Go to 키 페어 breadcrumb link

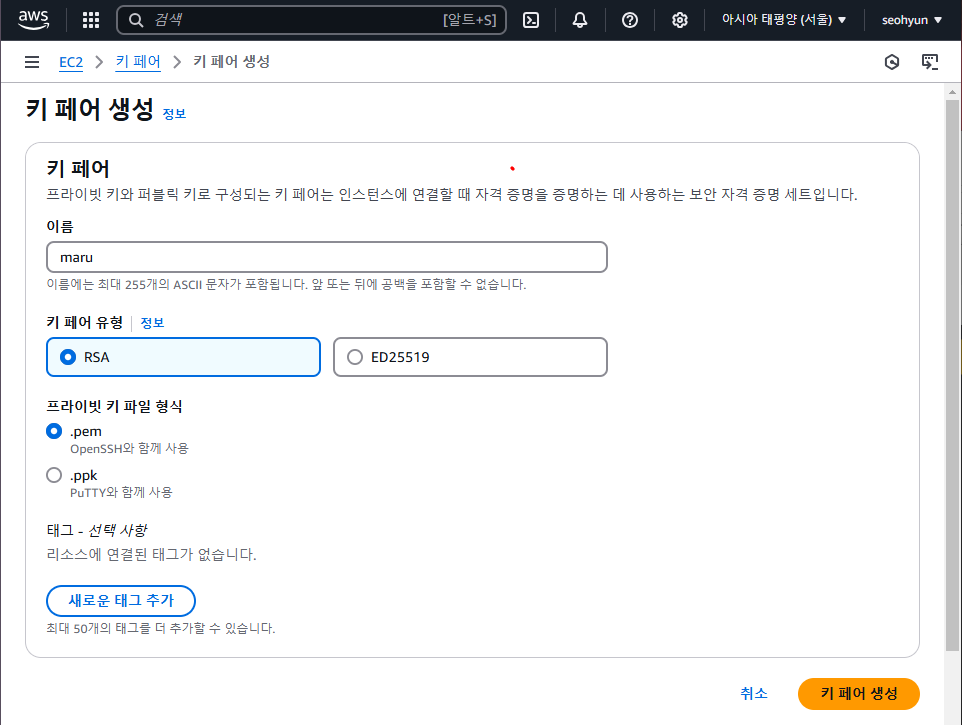138,62
